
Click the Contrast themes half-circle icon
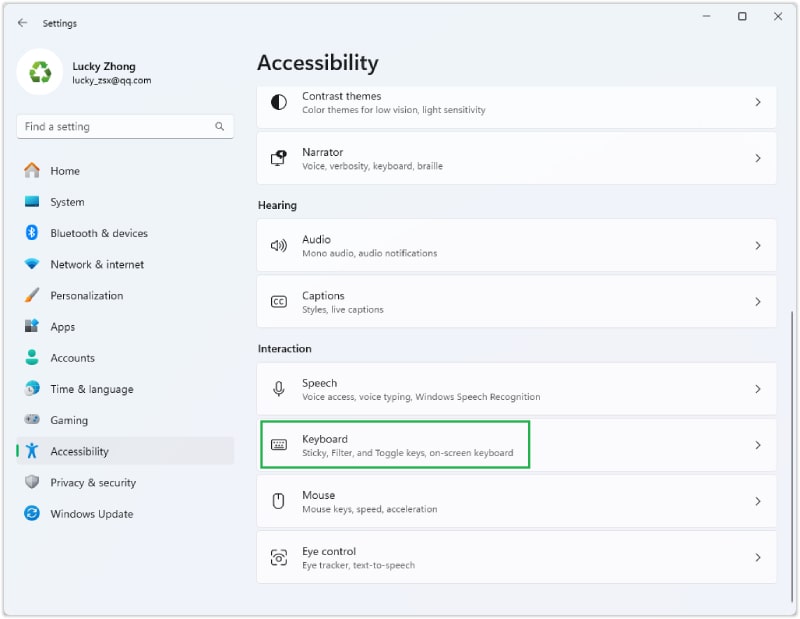point(279,102)
